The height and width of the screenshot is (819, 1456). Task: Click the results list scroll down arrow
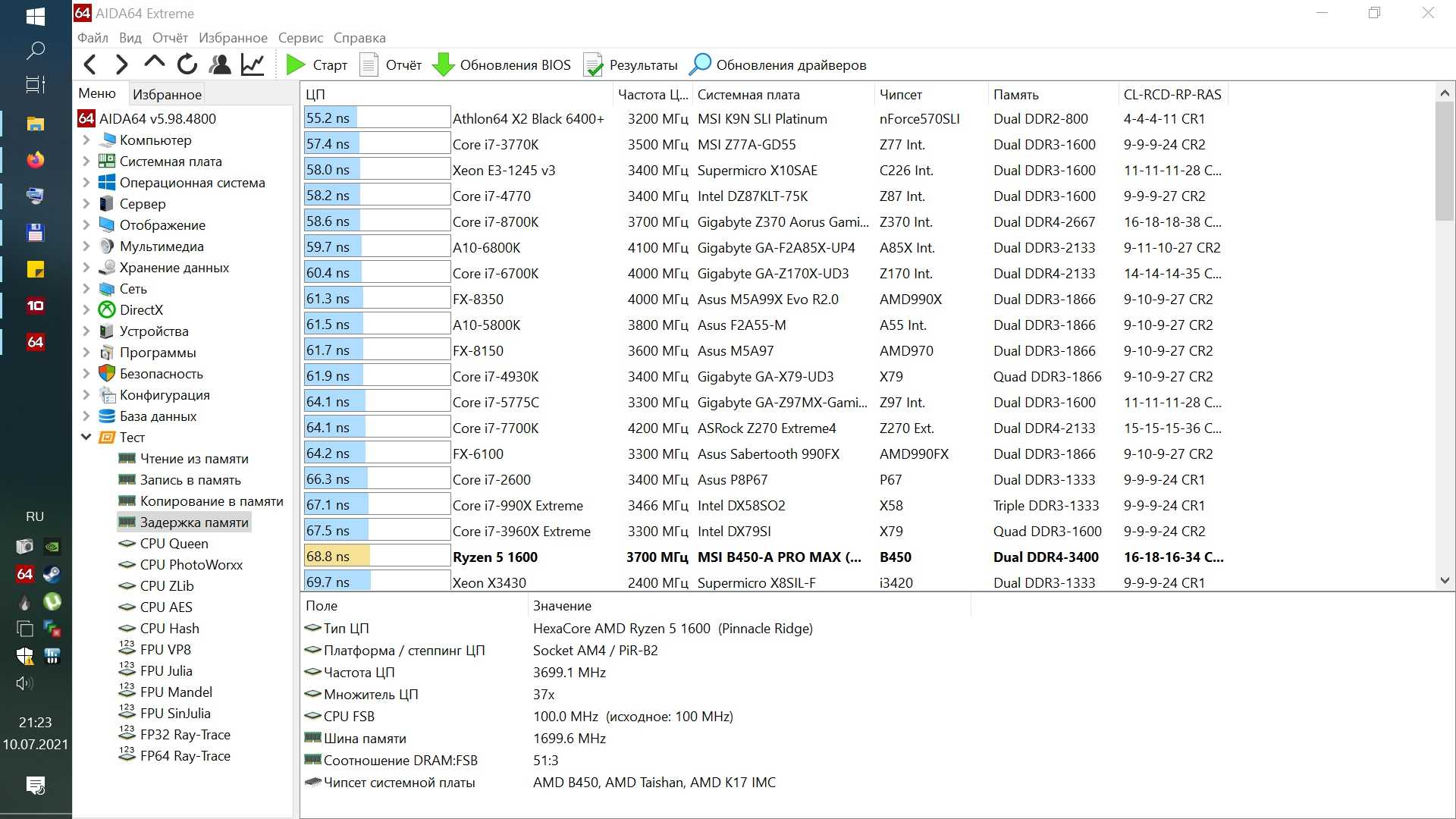pyautogui.click(x=1445, y=581)
